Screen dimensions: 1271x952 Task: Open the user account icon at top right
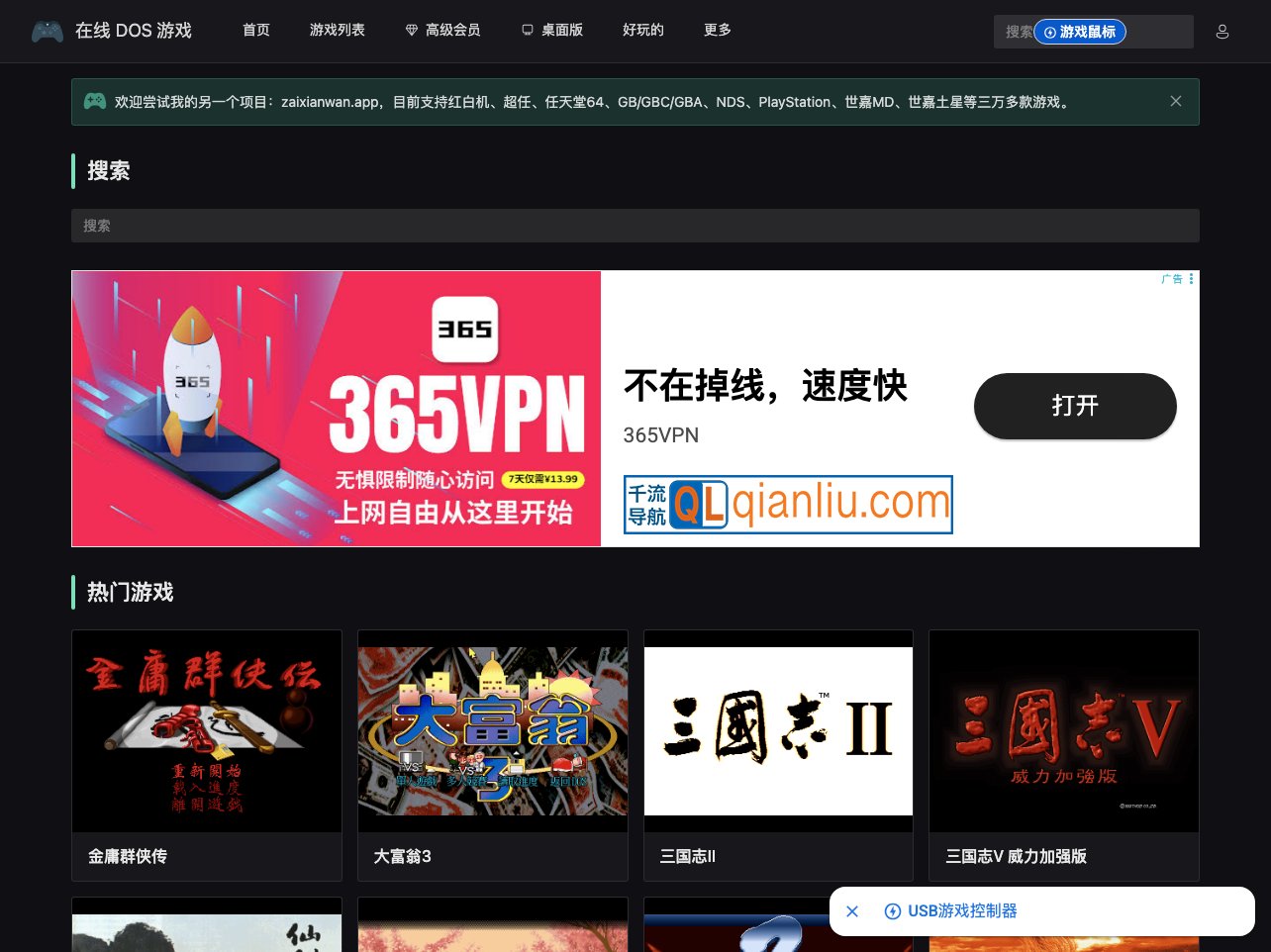[x=1222, y=31]
